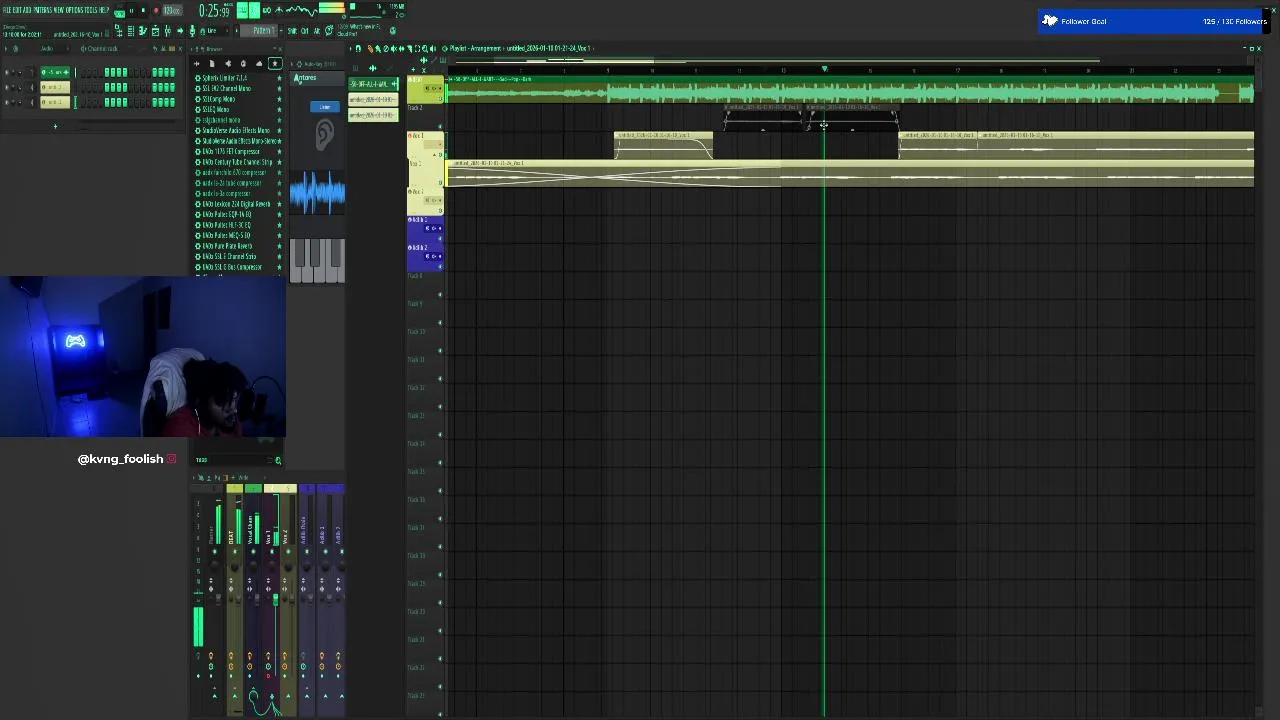The image size is (1280, 720).
Task: Click the Listen button in Antares plugin
Action: click(x=325, y=107)
